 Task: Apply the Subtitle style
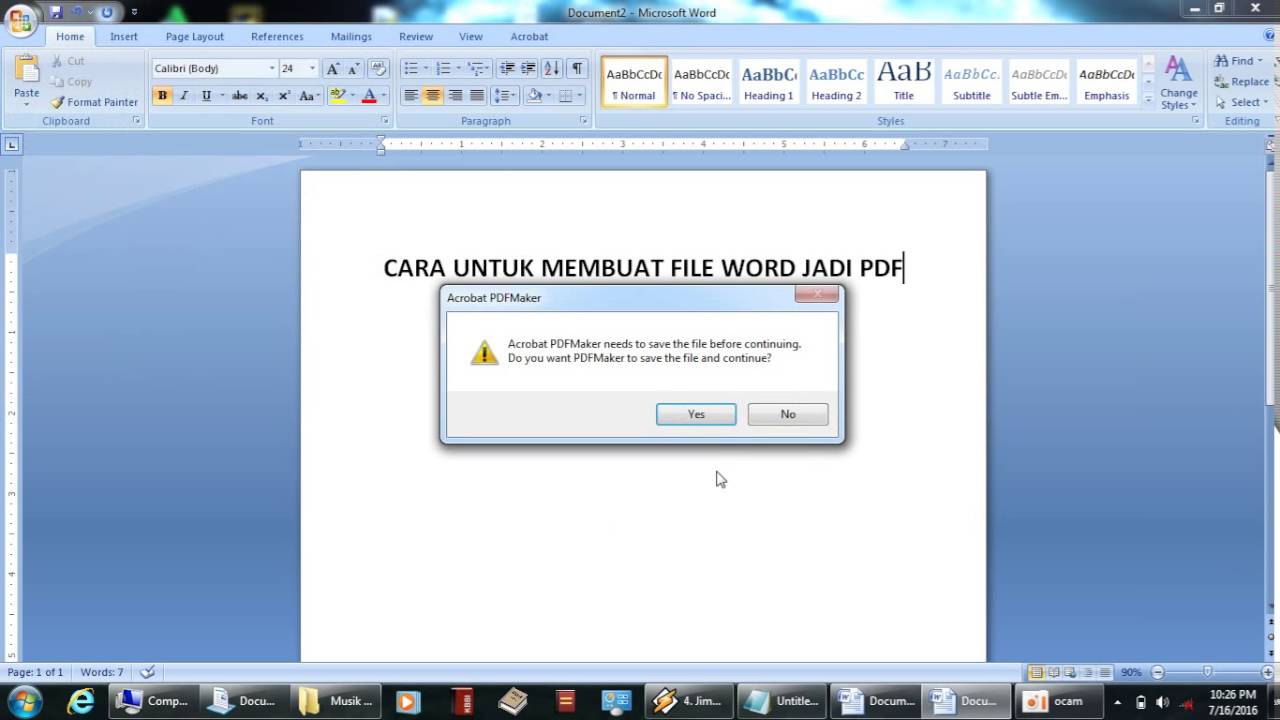tap(971, 81)
